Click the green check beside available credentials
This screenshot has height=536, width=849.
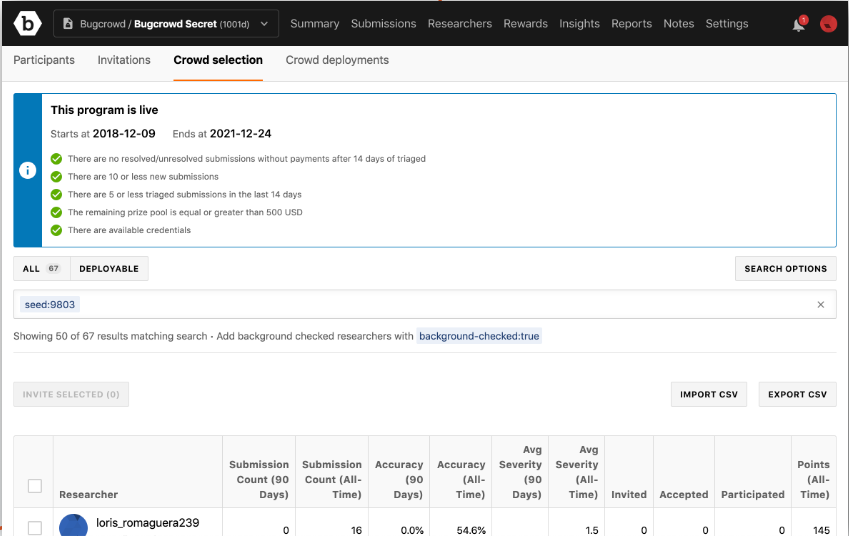(57, 231)
